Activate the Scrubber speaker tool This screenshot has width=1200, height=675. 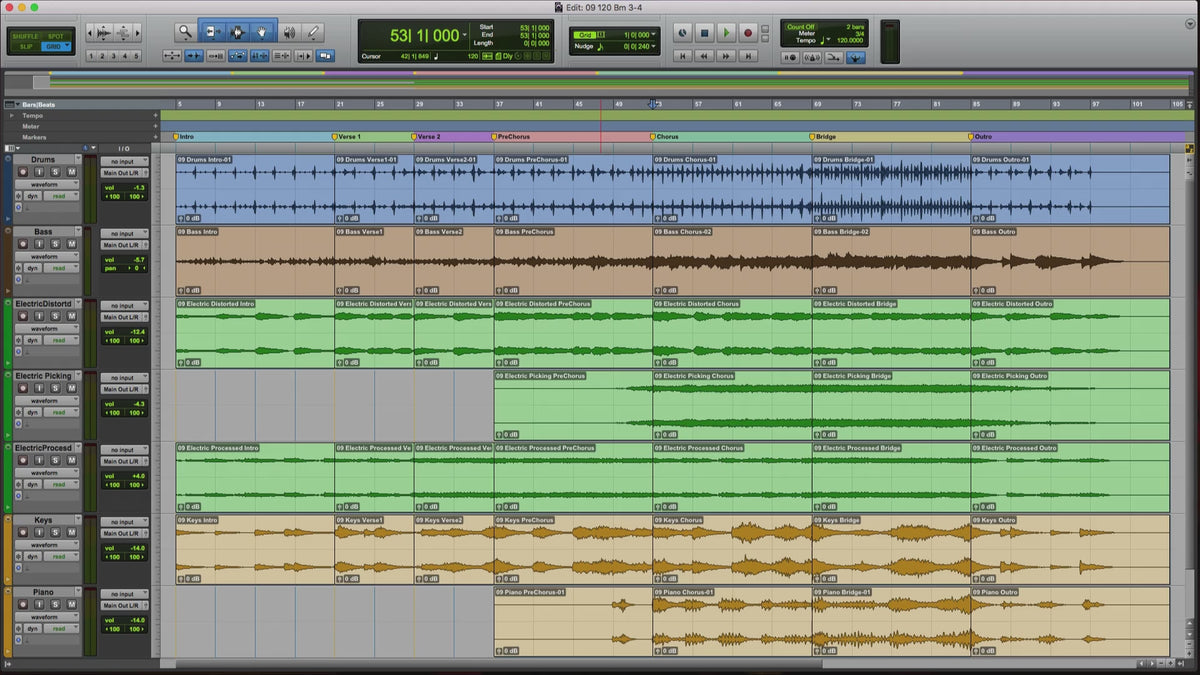(289, 32)
